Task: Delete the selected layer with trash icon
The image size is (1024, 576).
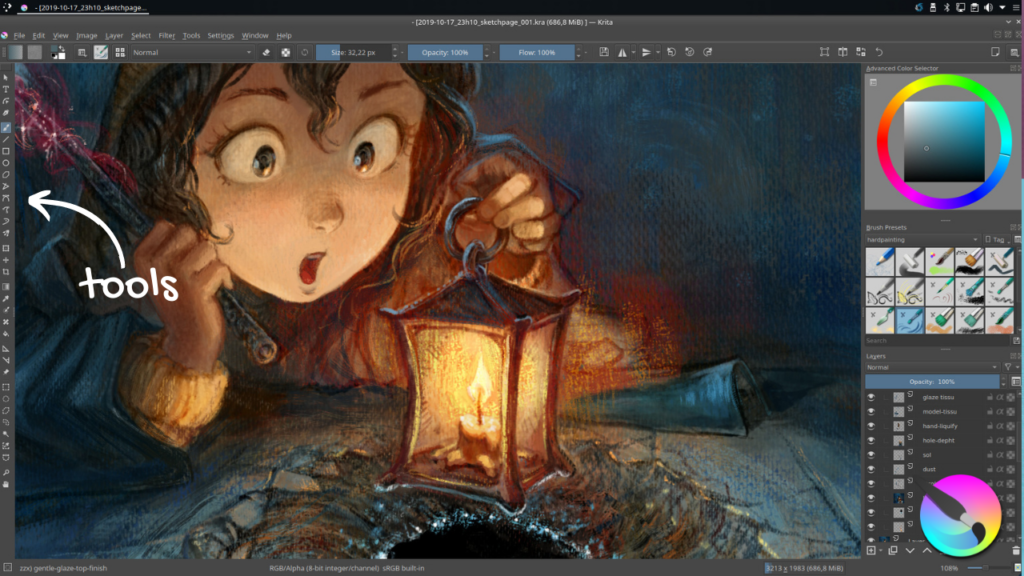Action: click(x=1016, y=551)
